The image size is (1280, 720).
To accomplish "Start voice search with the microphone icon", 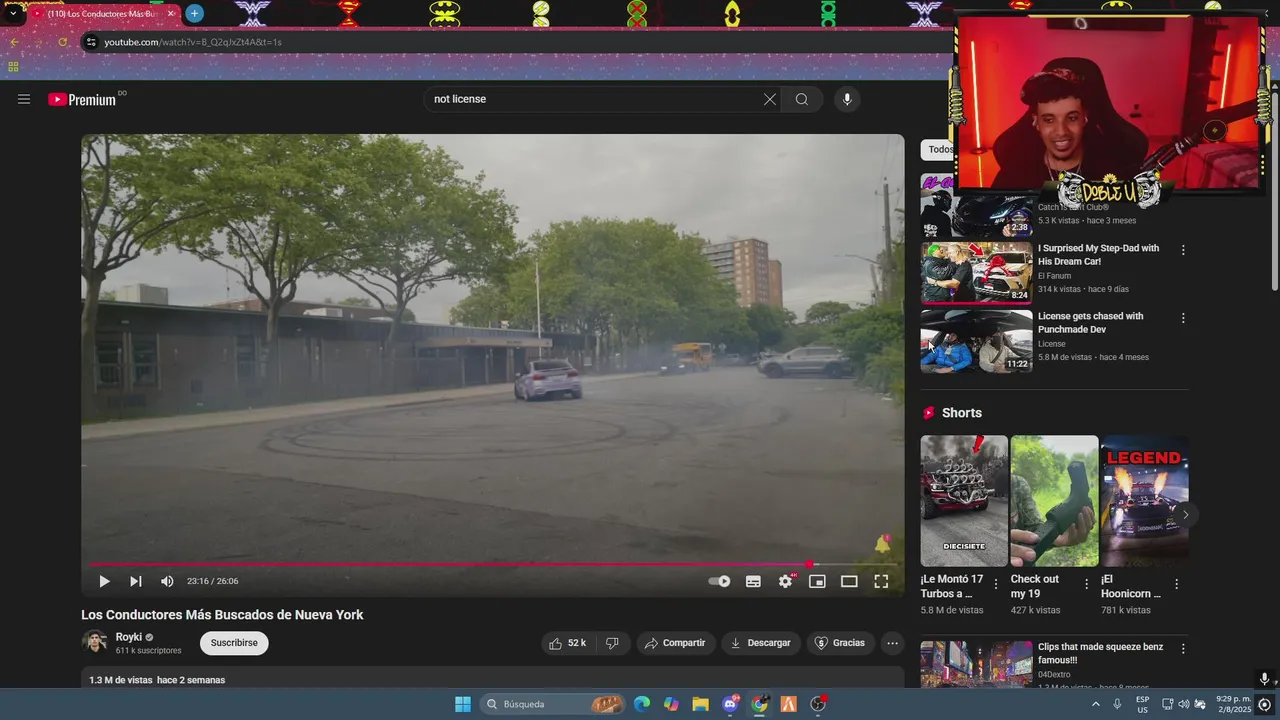I will pos(847,99).
